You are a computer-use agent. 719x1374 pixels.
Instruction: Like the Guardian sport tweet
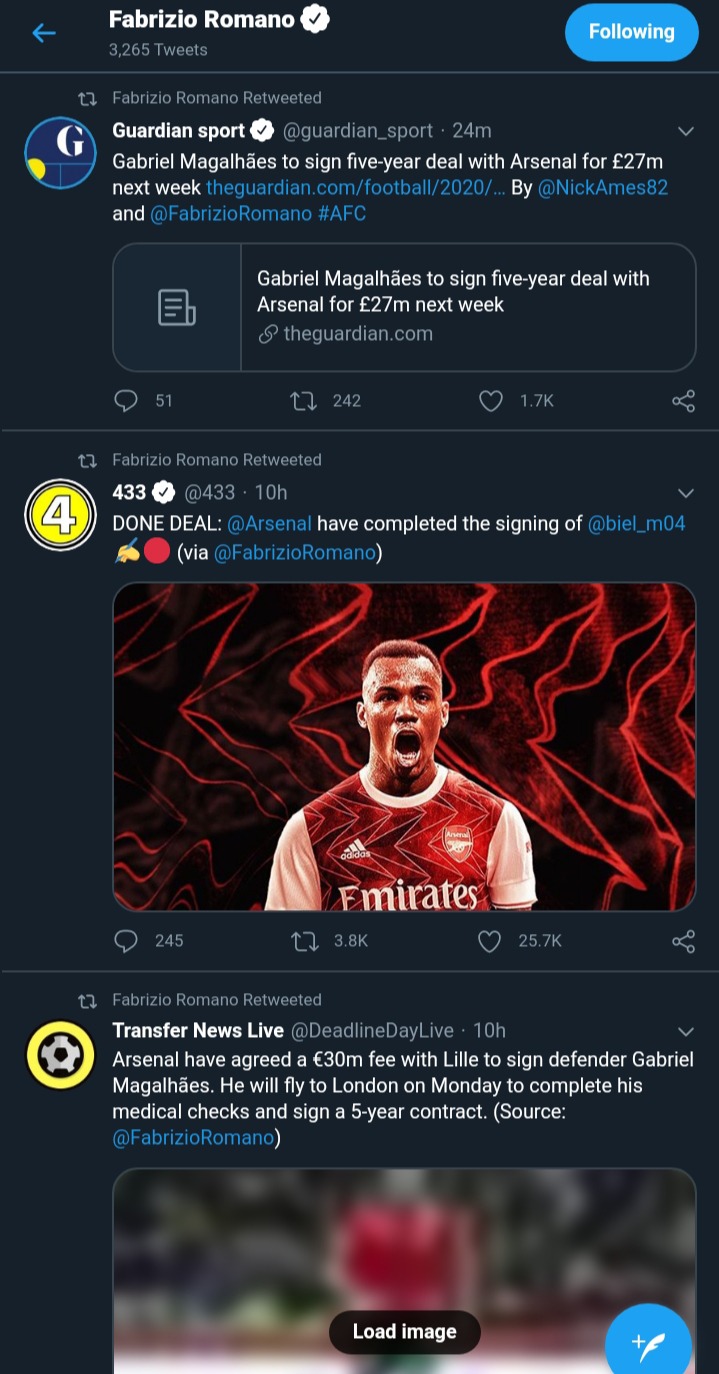tap(490, 401)
